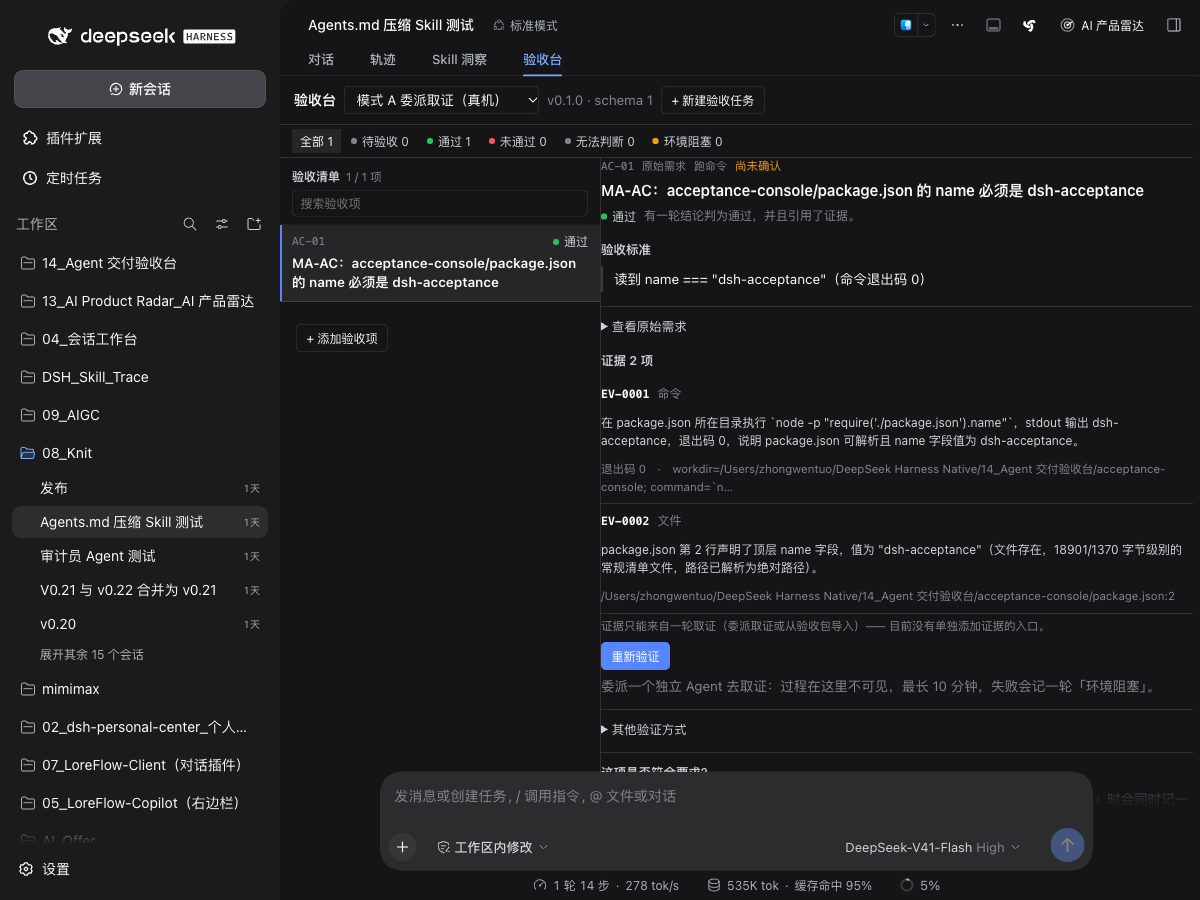
Task: Open 工作区内修改 permission dropdown
Action: (493, 847)
